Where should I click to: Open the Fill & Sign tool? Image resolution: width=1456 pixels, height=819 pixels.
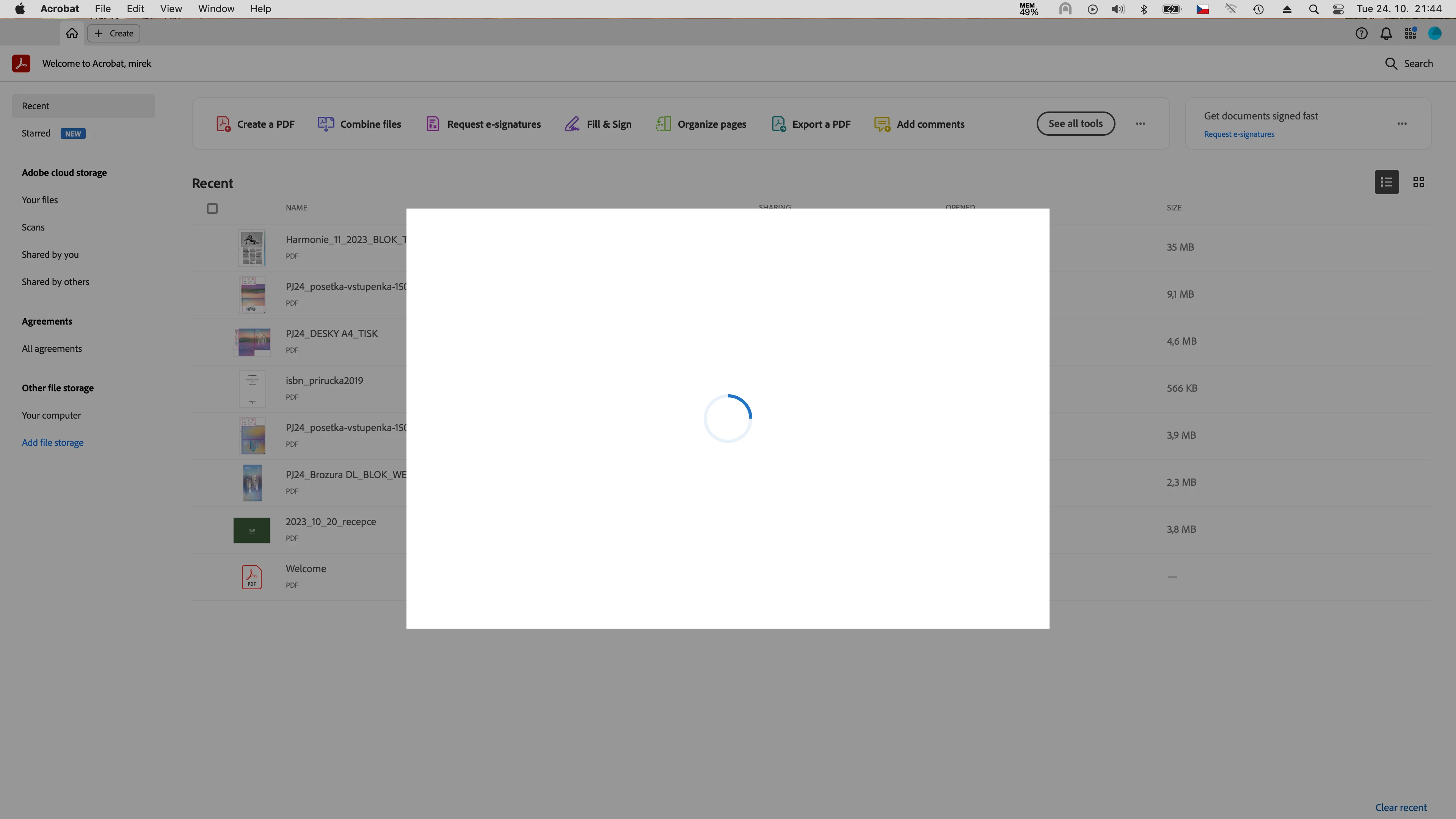(598, 124)
